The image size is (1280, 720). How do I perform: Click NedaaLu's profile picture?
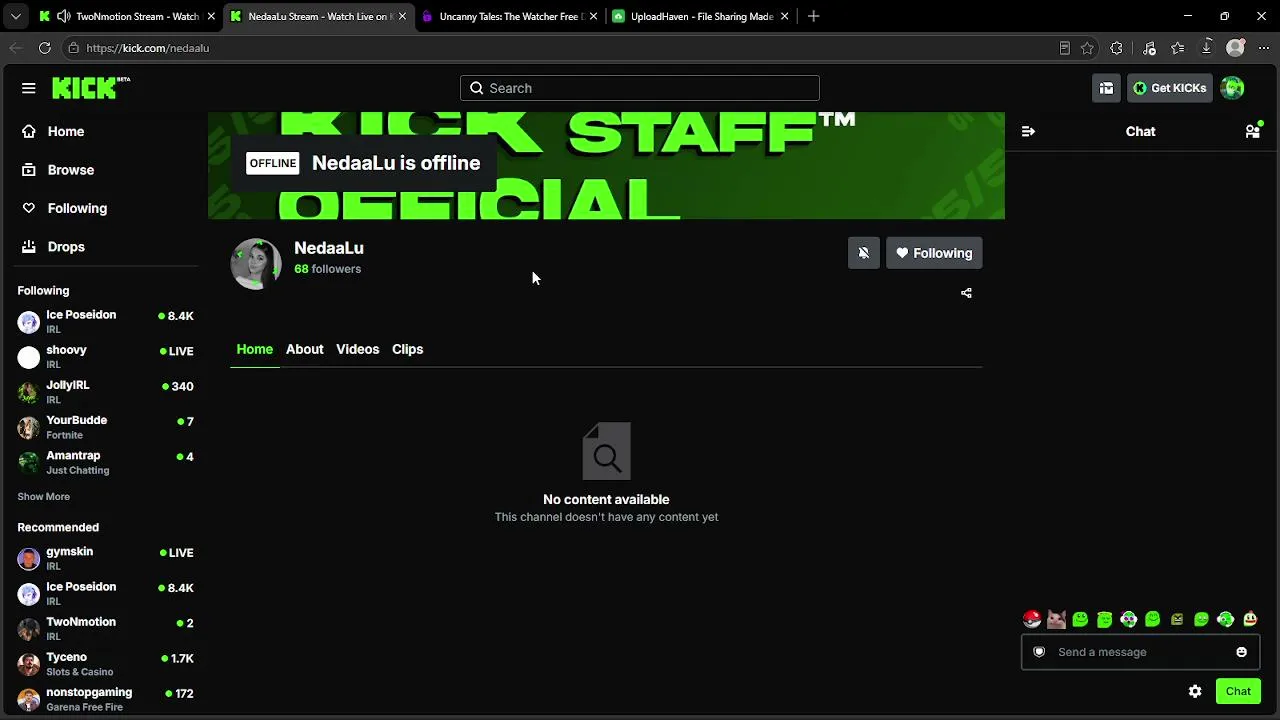pyautogui.click(x=256, y=264)
